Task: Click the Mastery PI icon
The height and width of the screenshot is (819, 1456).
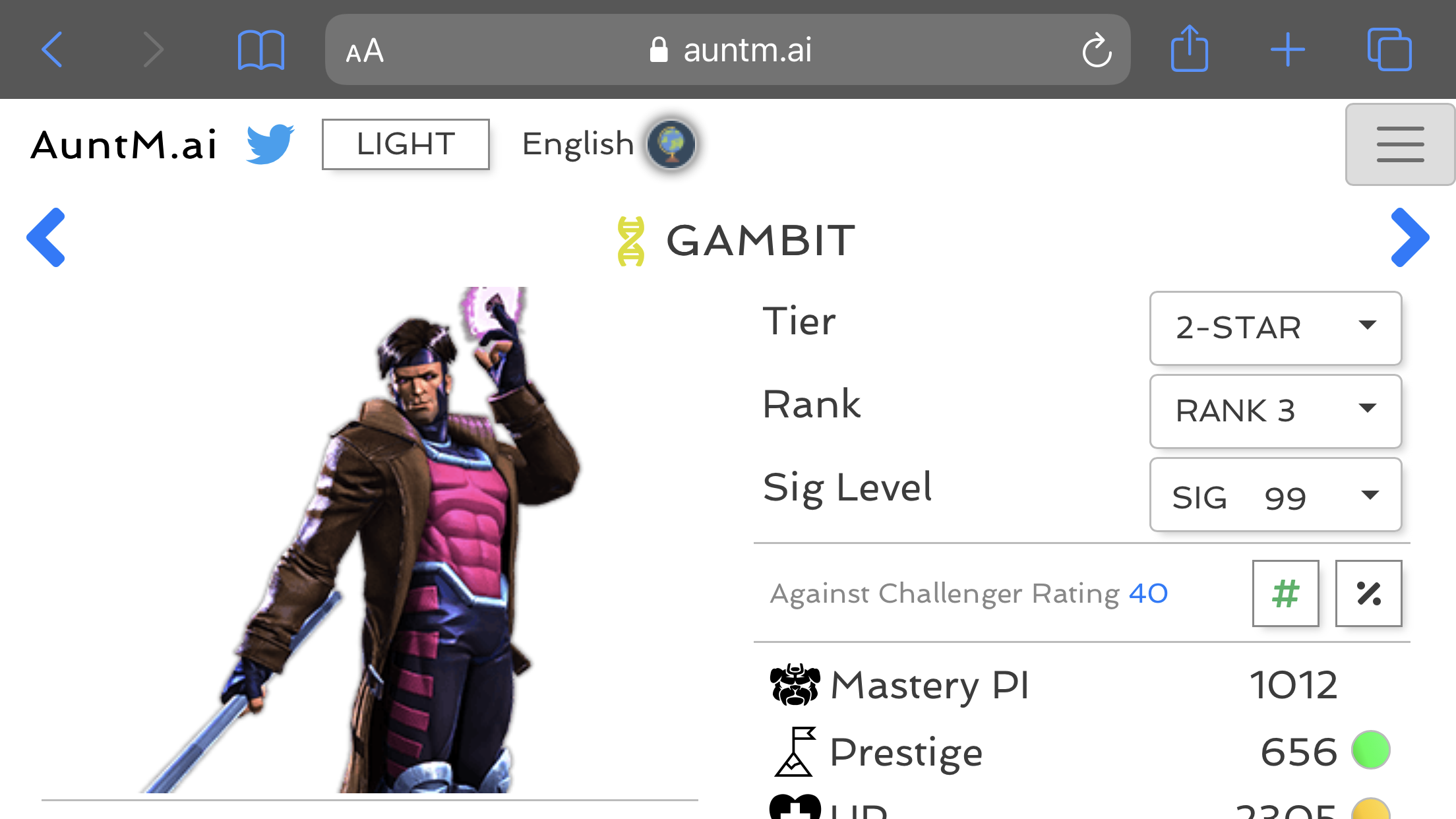Action: pos(795,685)
